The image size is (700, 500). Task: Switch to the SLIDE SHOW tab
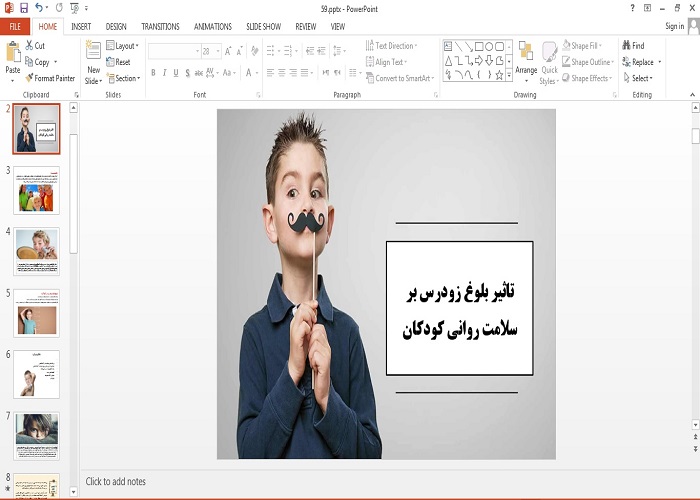click(x=263, y=27)
